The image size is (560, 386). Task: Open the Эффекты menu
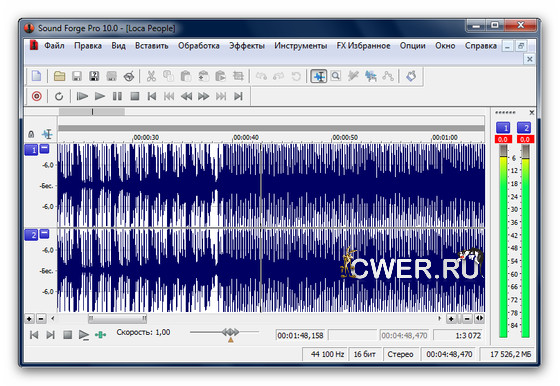(247, 46)
